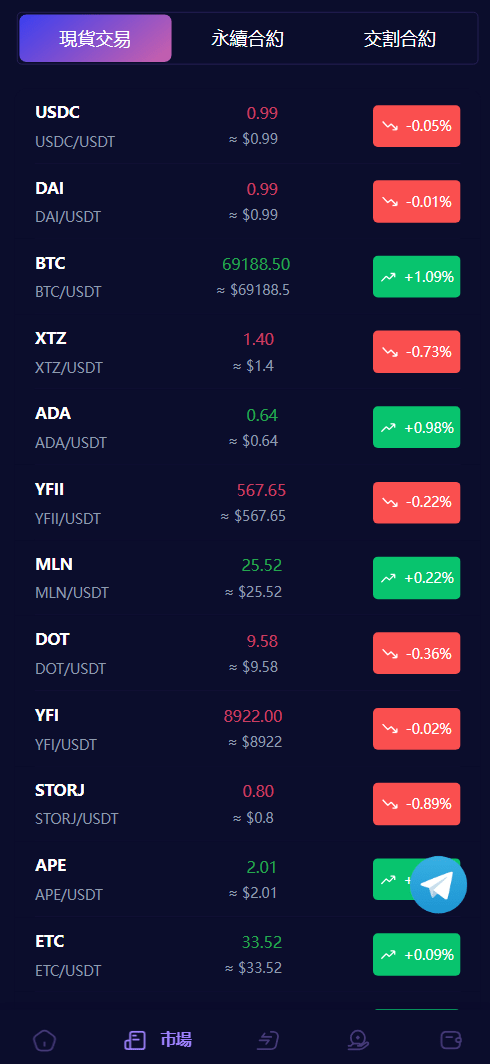
Task: Open the wallet icon in bottom navigation
Action: click(451, 1040)
